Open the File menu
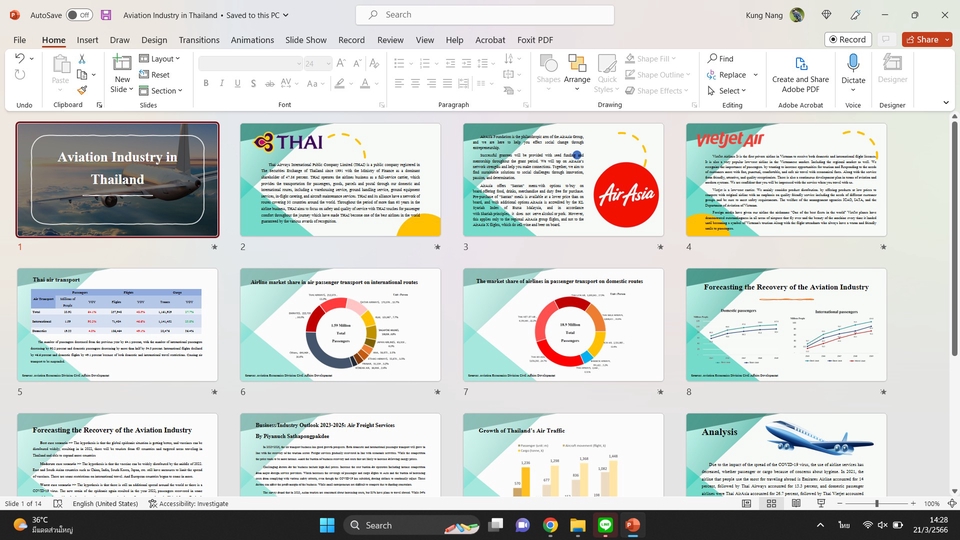 20,40
